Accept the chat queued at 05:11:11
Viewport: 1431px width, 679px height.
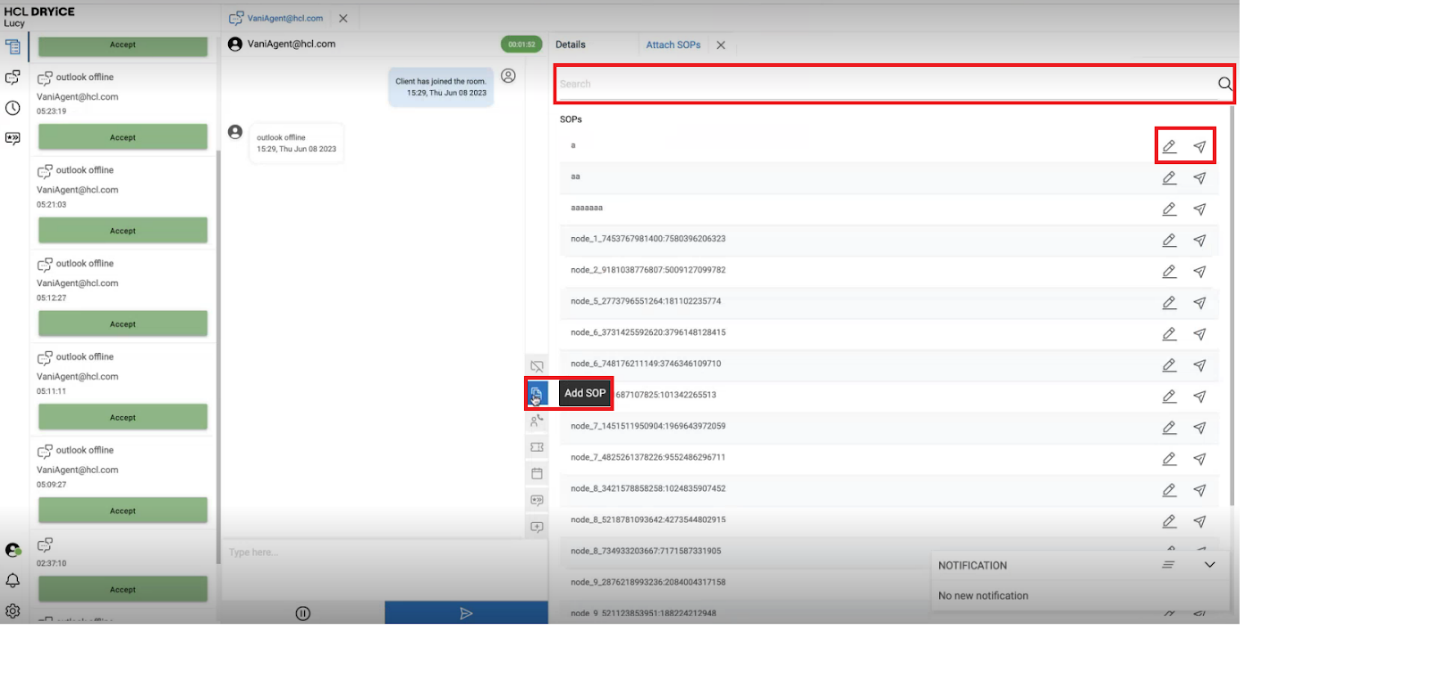click(123, 417)
